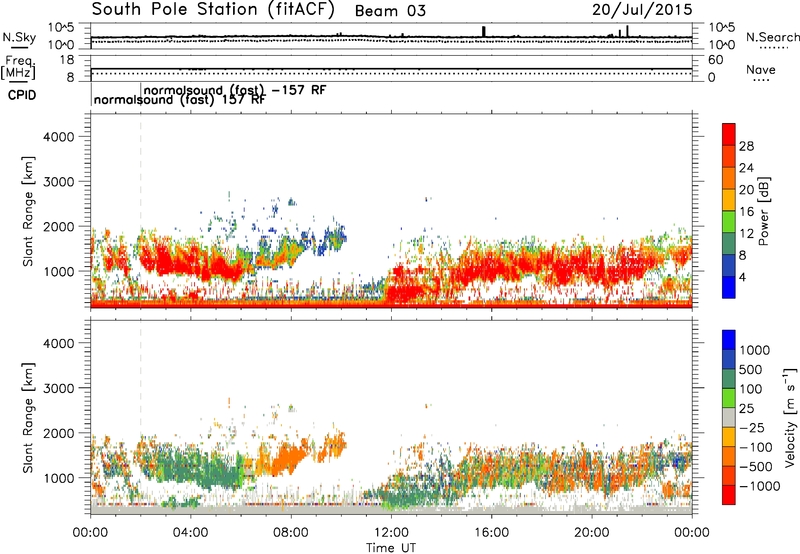Click Nave axis tick '60'
Viewport: 800px width, 554px height.
715,60
